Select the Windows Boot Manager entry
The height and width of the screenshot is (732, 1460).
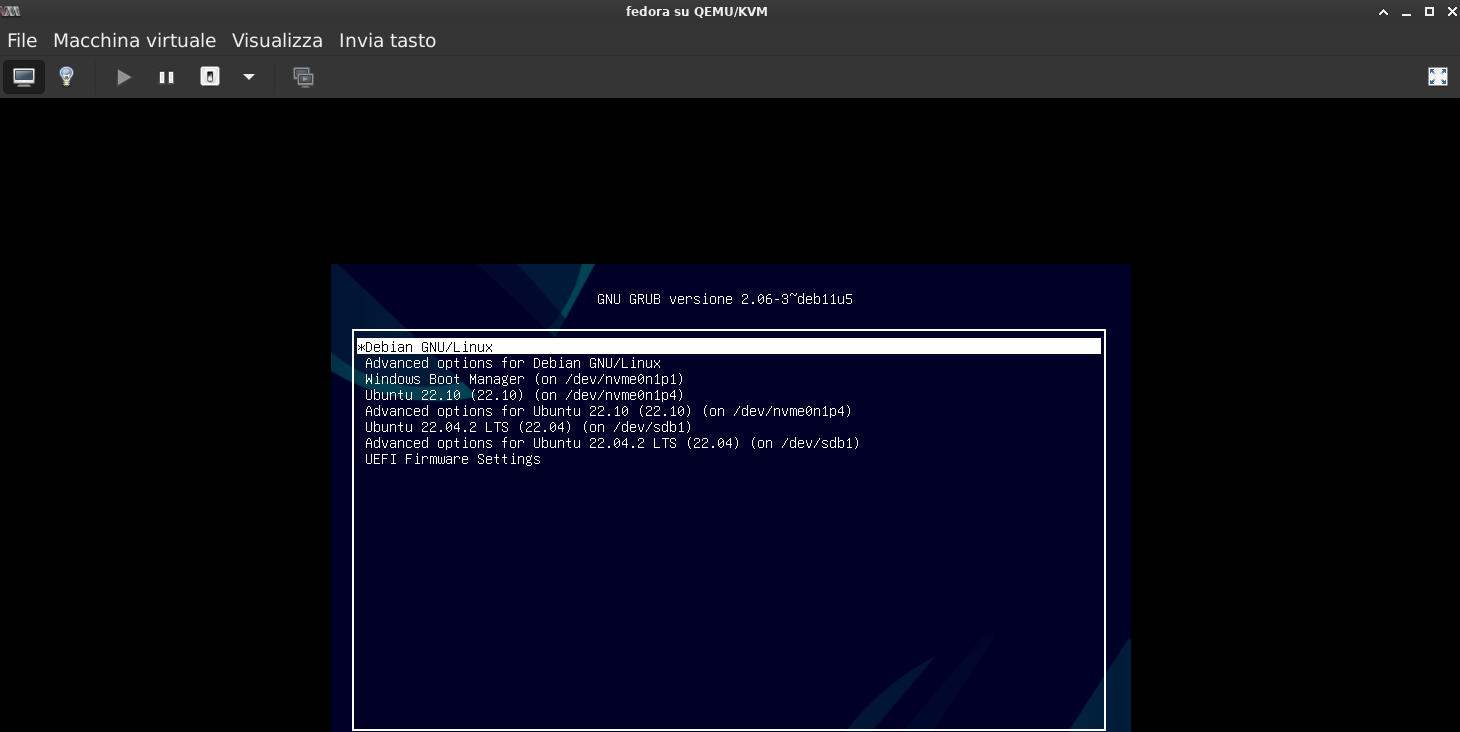click(x=524, y=379)
